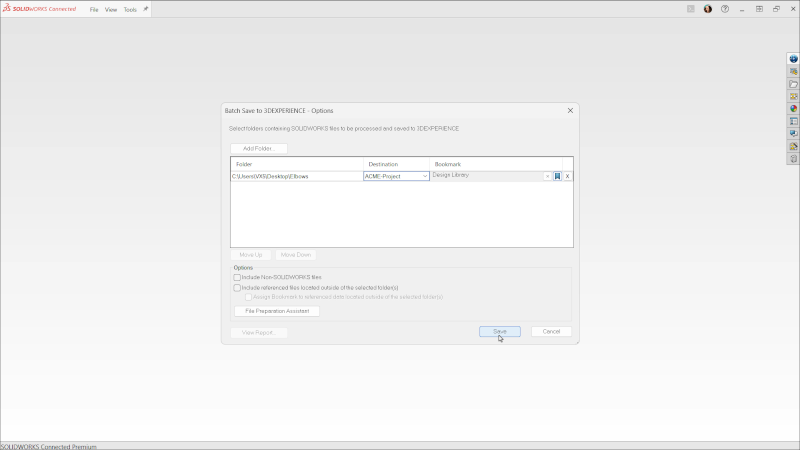Enable Include Non-SOLIDWORKS files checkbox

pos(237,277)
